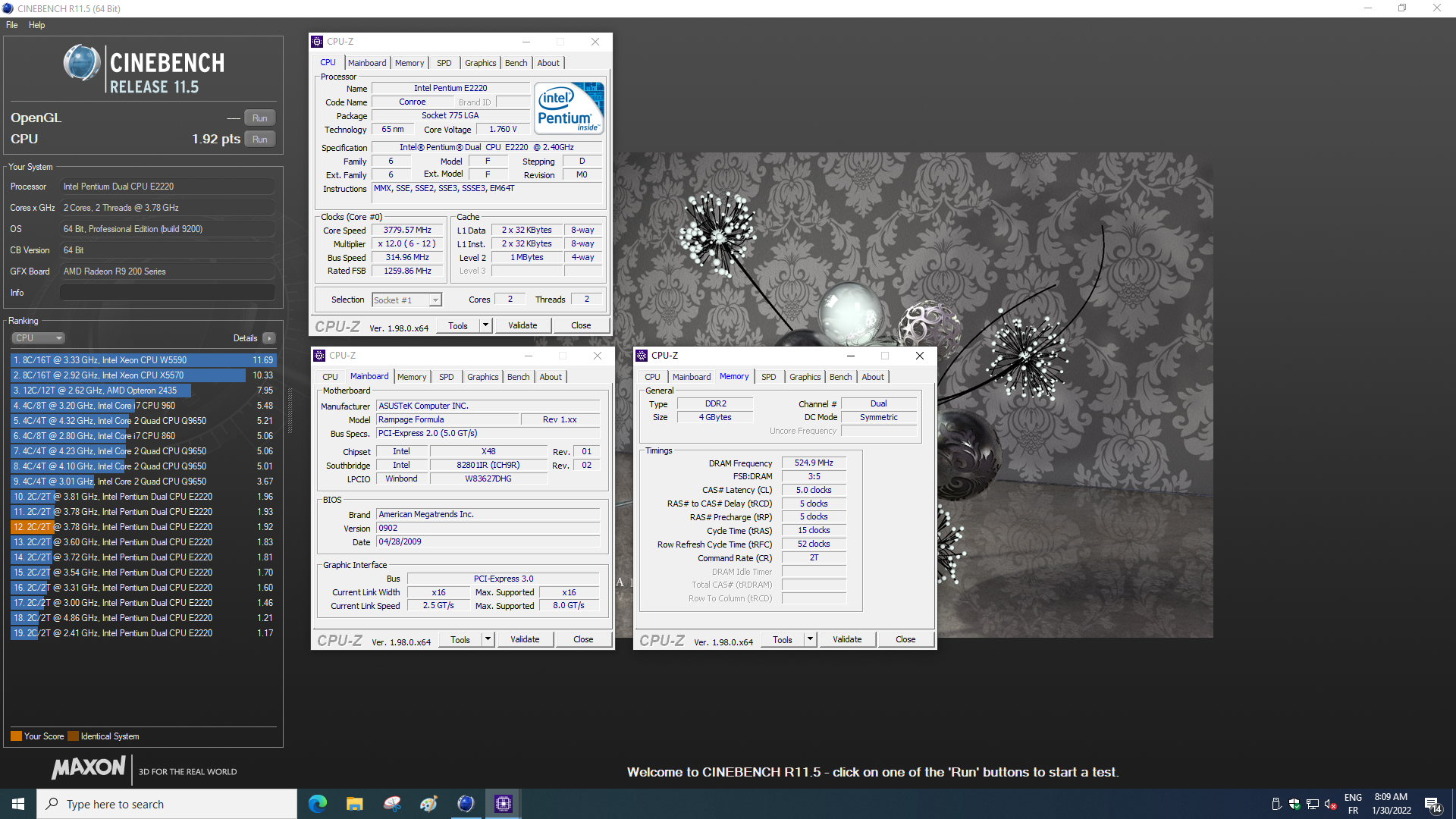Click the Cinebench taskbar icon
The width and height of the screenshot is (1456, 819).
pyautogui.click(x=466, y=804)
